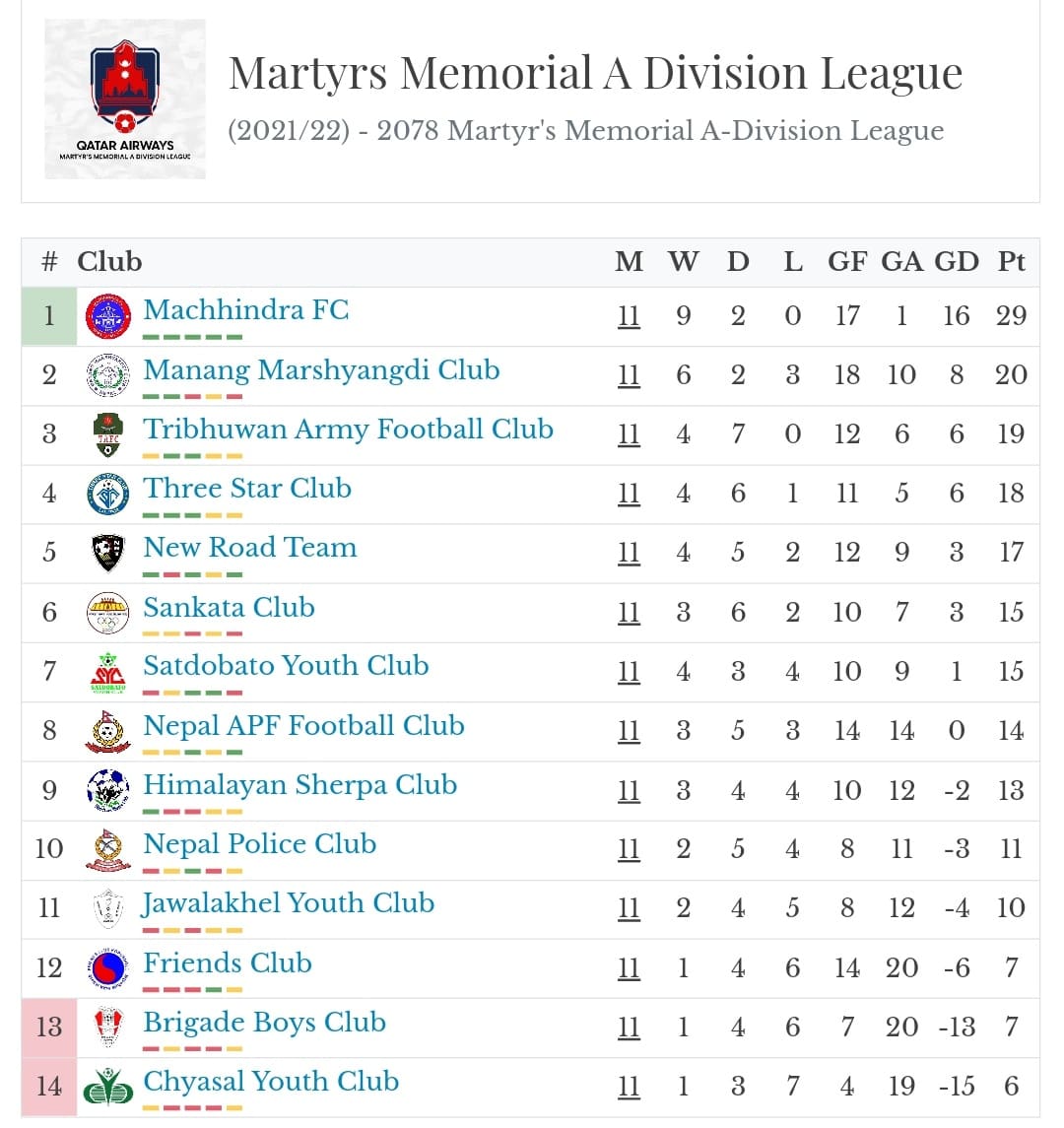Open the Jawalakhel Youth Club link
The width and height of the screenshot is (1064, 1128).
pos(288,903)
